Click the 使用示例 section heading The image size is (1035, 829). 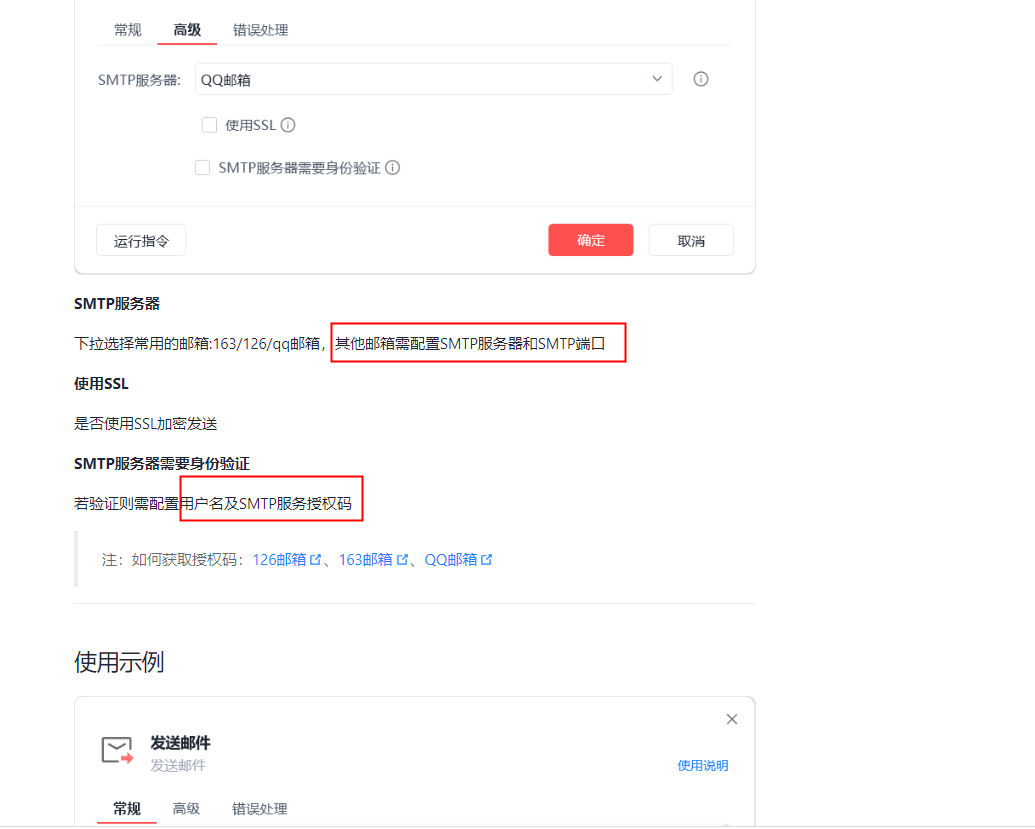[x=119, y=662]
